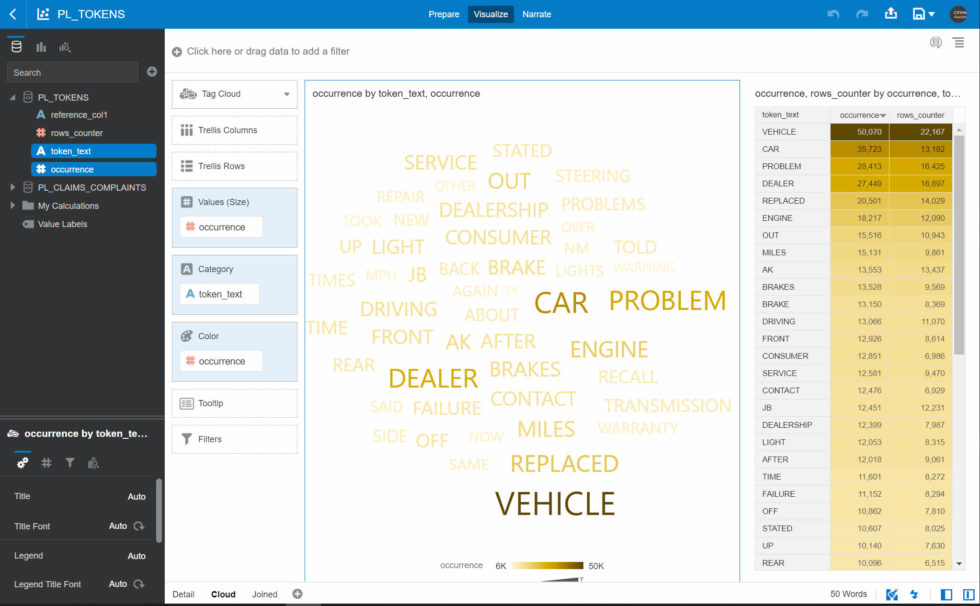Click the add data plus icon beside Search
Image resolution: width=980 pixels, height=606 pixels.
(152, 72)
